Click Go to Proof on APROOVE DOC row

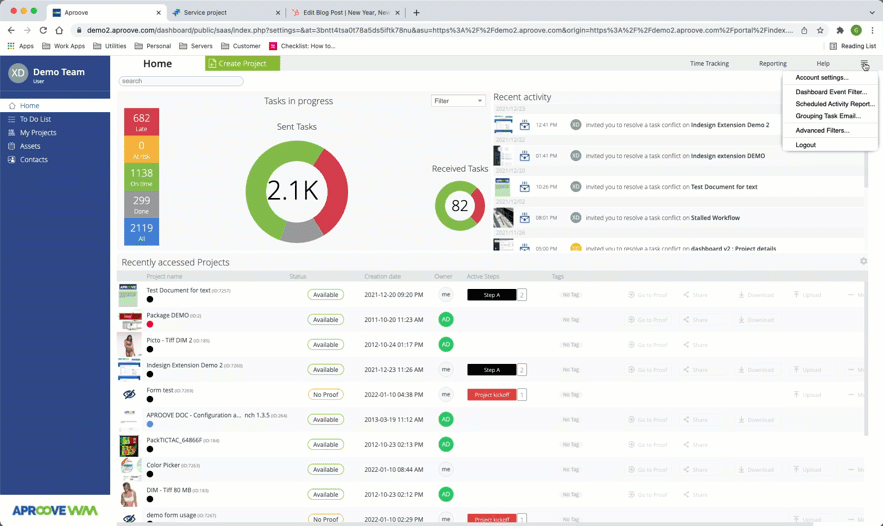pos(648,420)
